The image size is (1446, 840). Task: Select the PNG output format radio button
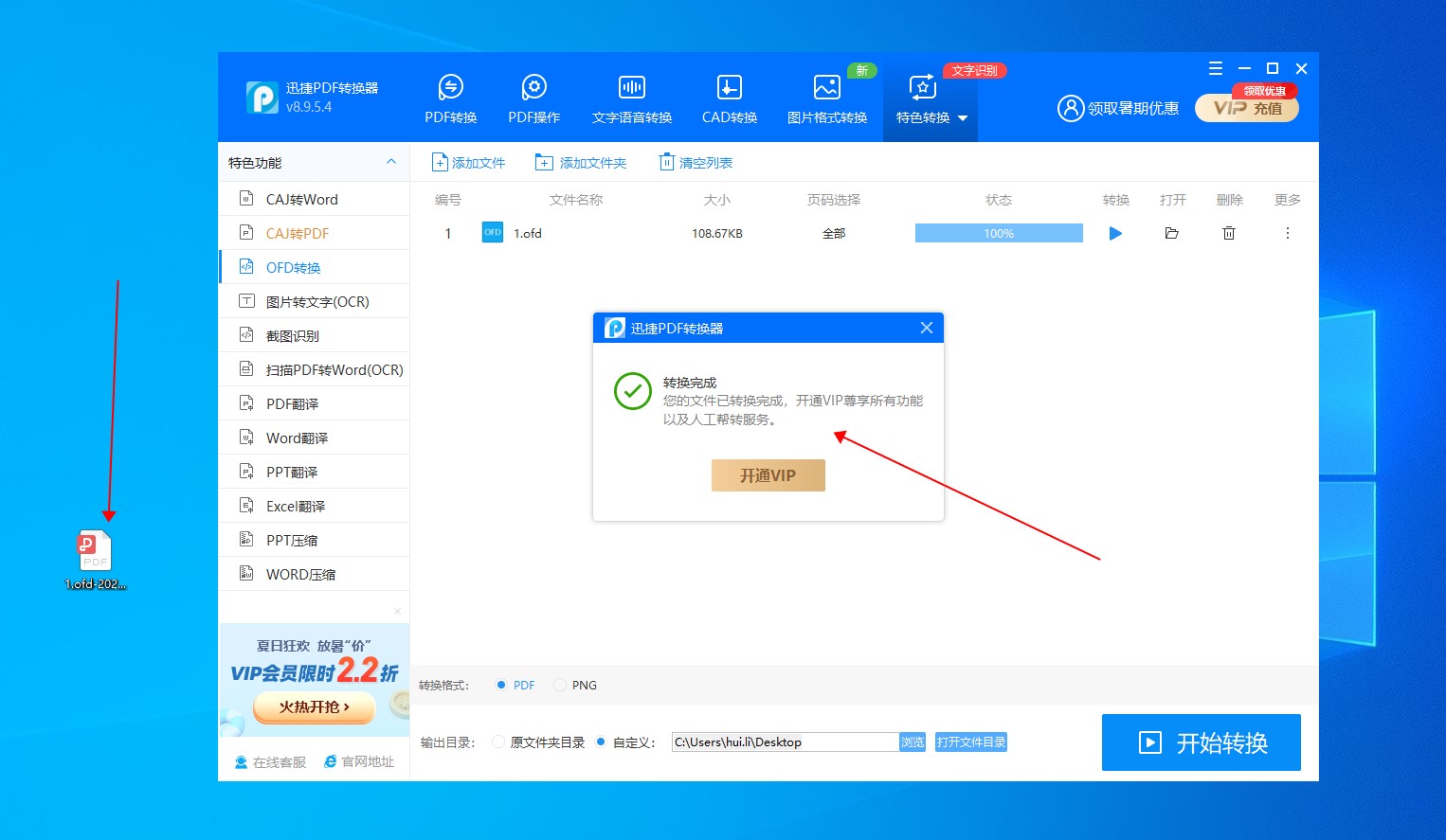coord(560,685)
